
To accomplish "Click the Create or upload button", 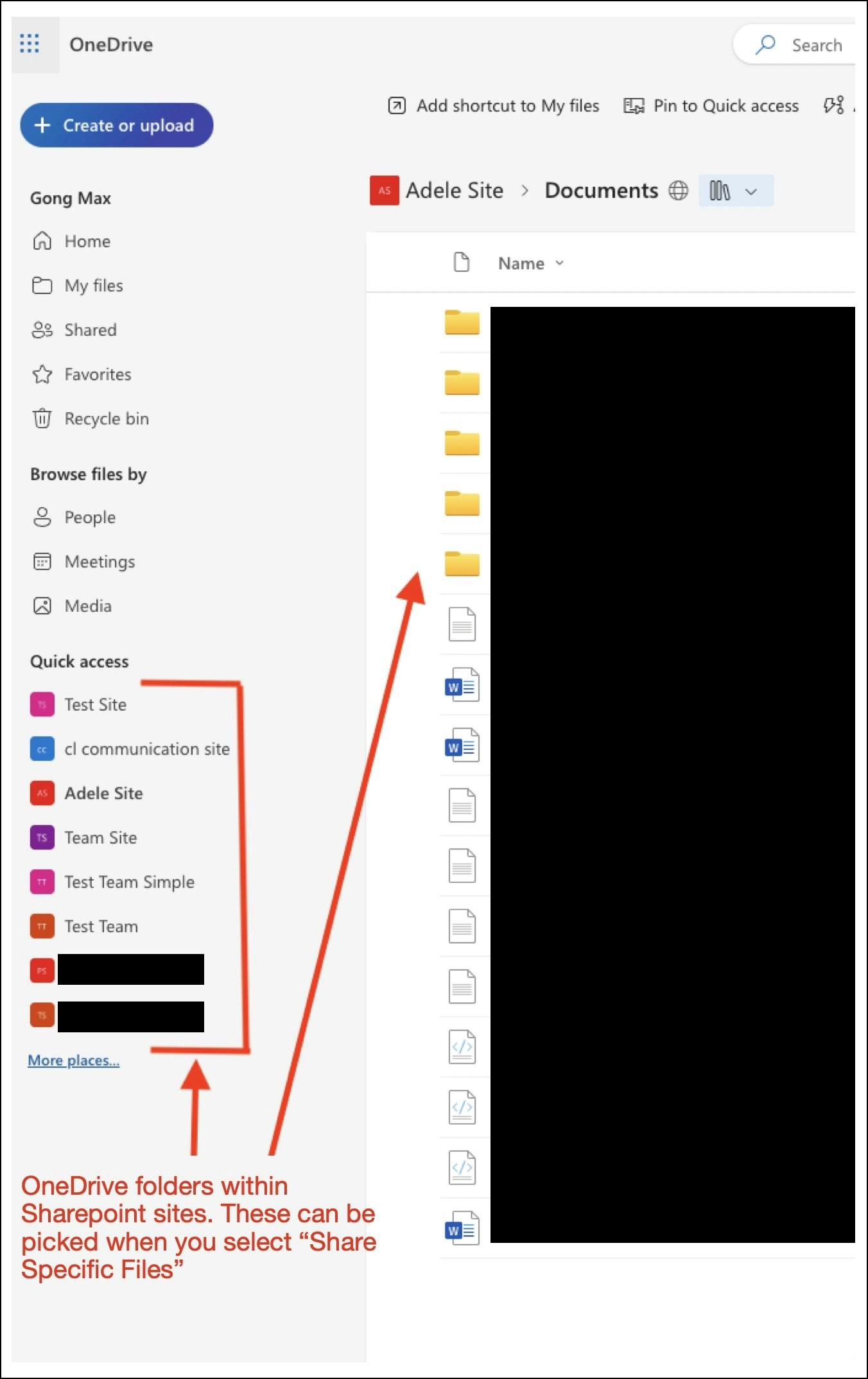I will (116, 125).
